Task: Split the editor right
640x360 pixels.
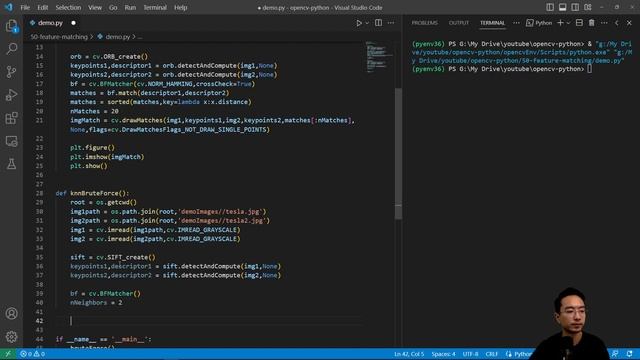Action: (x=378, y=23)
